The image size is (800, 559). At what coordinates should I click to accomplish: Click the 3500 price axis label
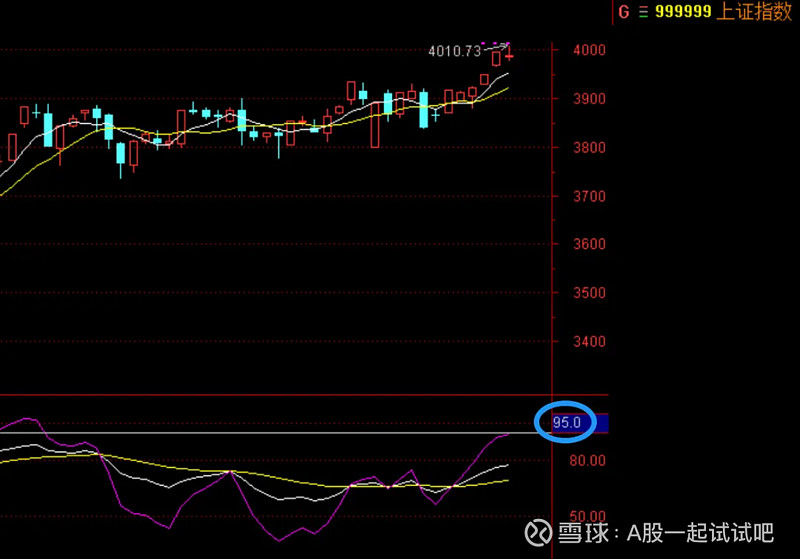[589, 293]
